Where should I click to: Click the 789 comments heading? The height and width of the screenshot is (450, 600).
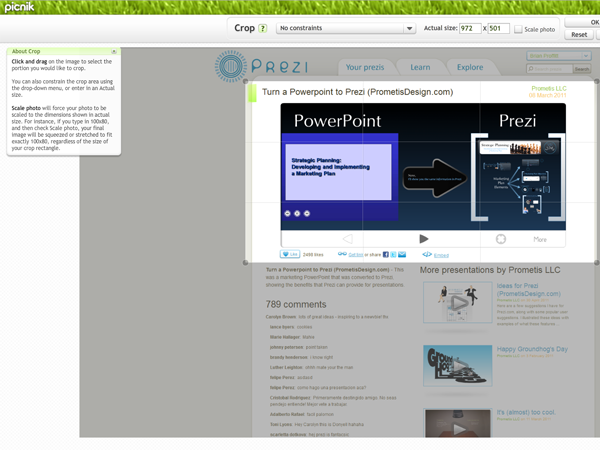296,304
